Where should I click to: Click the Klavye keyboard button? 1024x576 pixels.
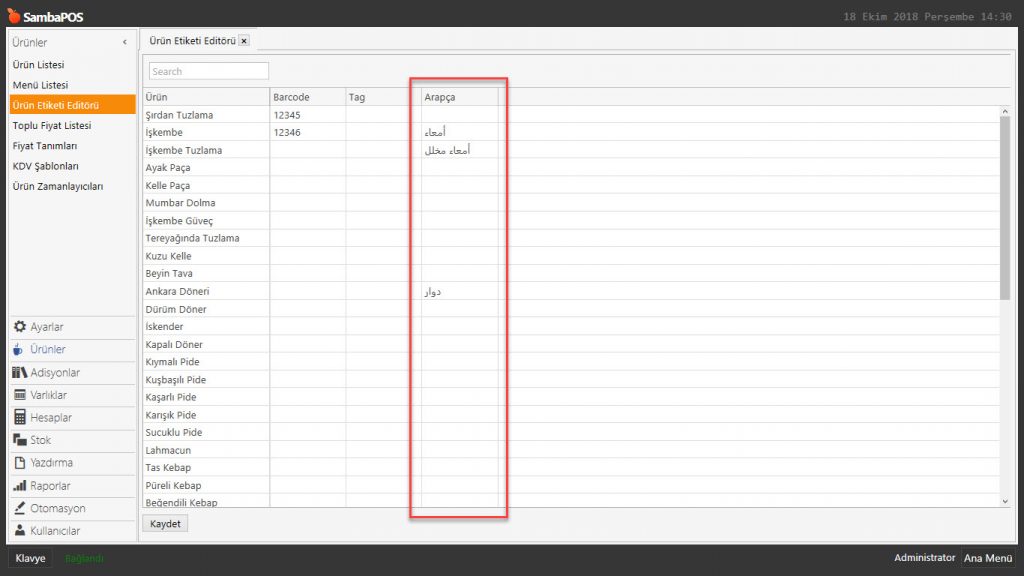click(x=30, y=558)
